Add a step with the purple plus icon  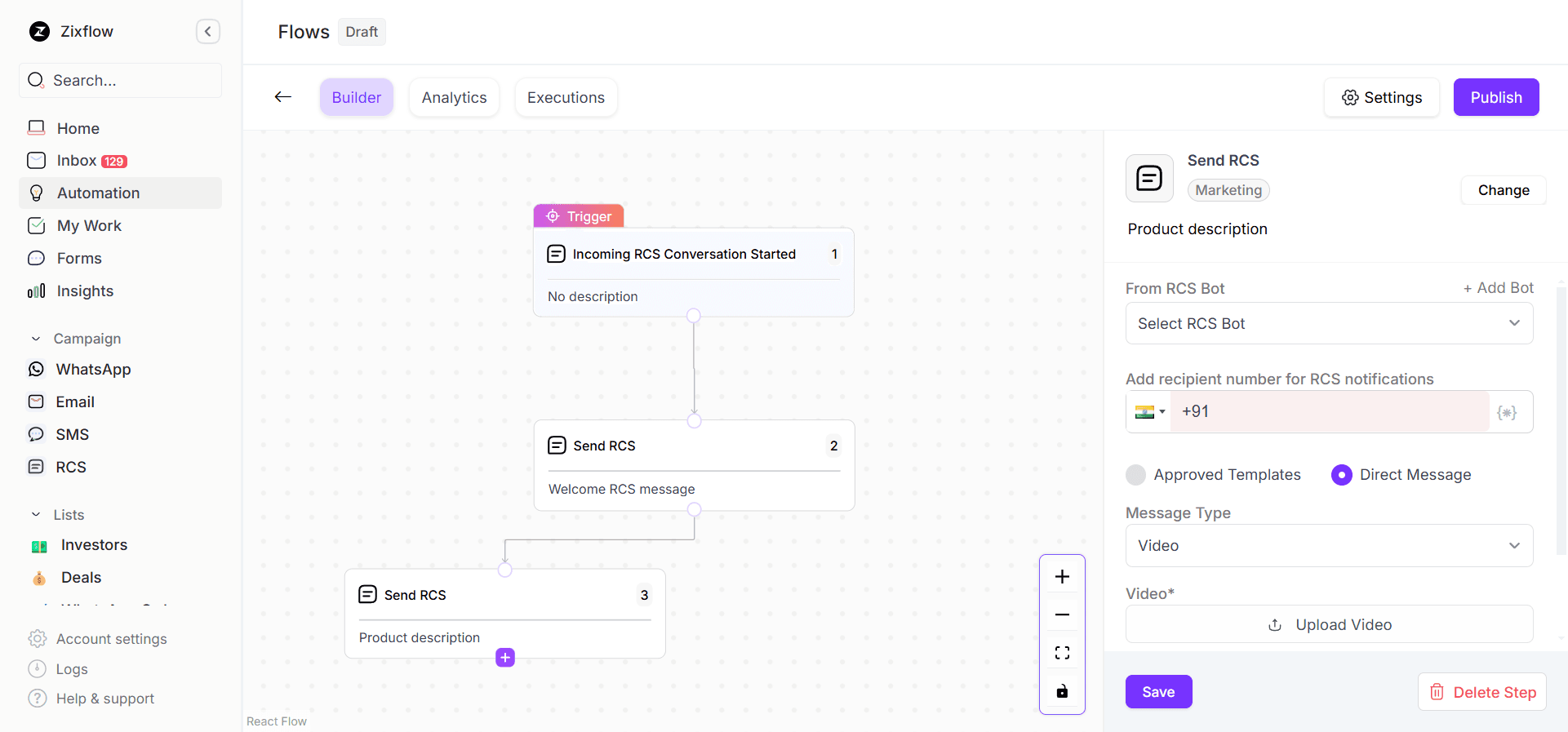(x=505, y=658)
